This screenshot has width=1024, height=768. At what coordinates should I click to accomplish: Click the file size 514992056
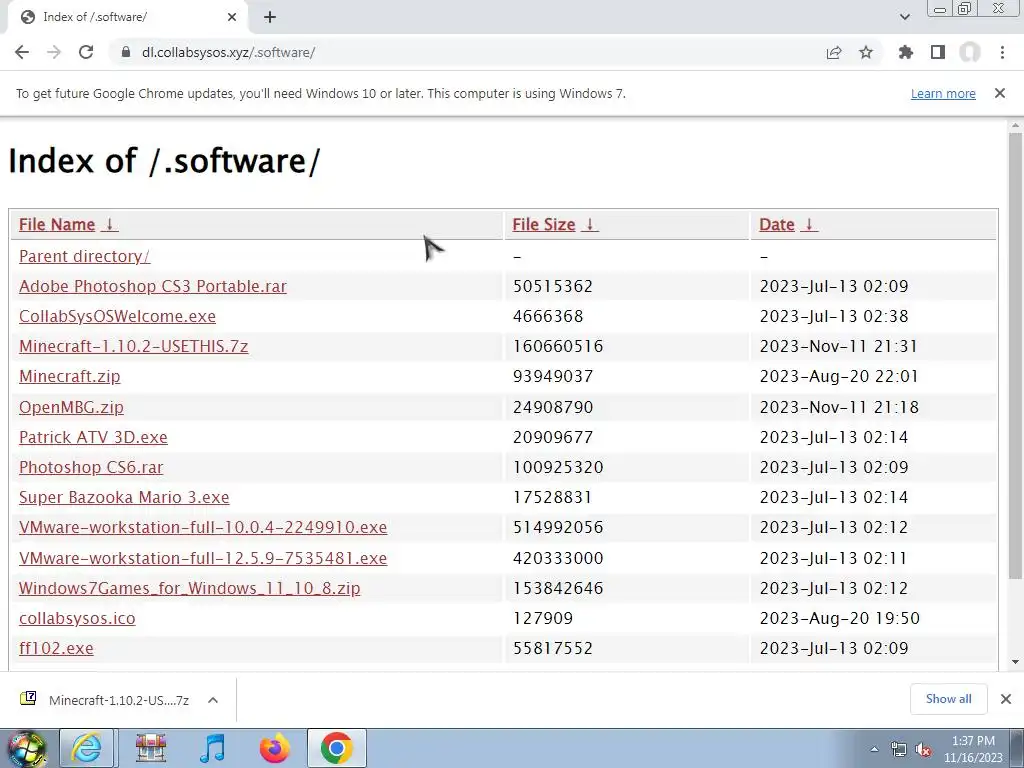(x=558, y=527)
